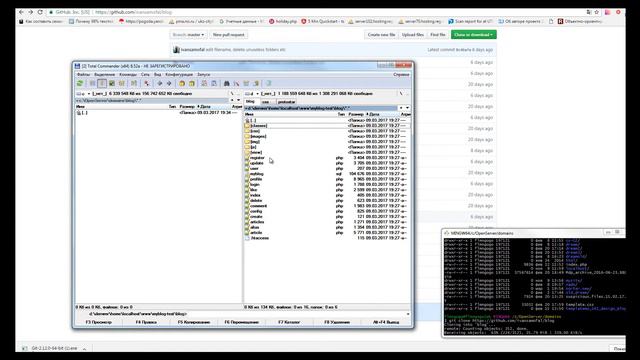Click copy names to clipboard icon

pyautogui.click(x=256, y=83)
